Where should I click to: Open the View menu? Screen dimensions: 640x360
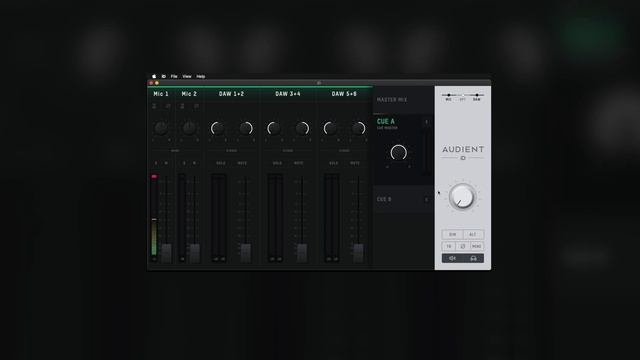click(187, 76)
